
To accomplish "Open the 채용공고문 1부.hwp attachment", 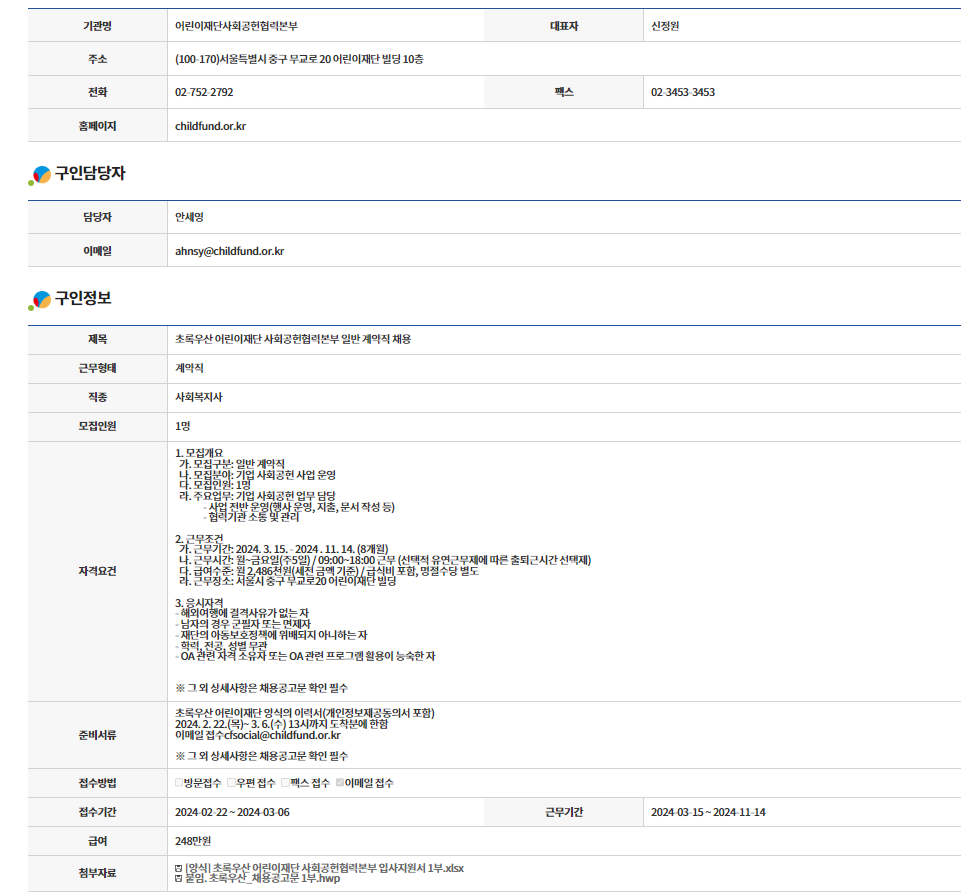I will (262, 878).
